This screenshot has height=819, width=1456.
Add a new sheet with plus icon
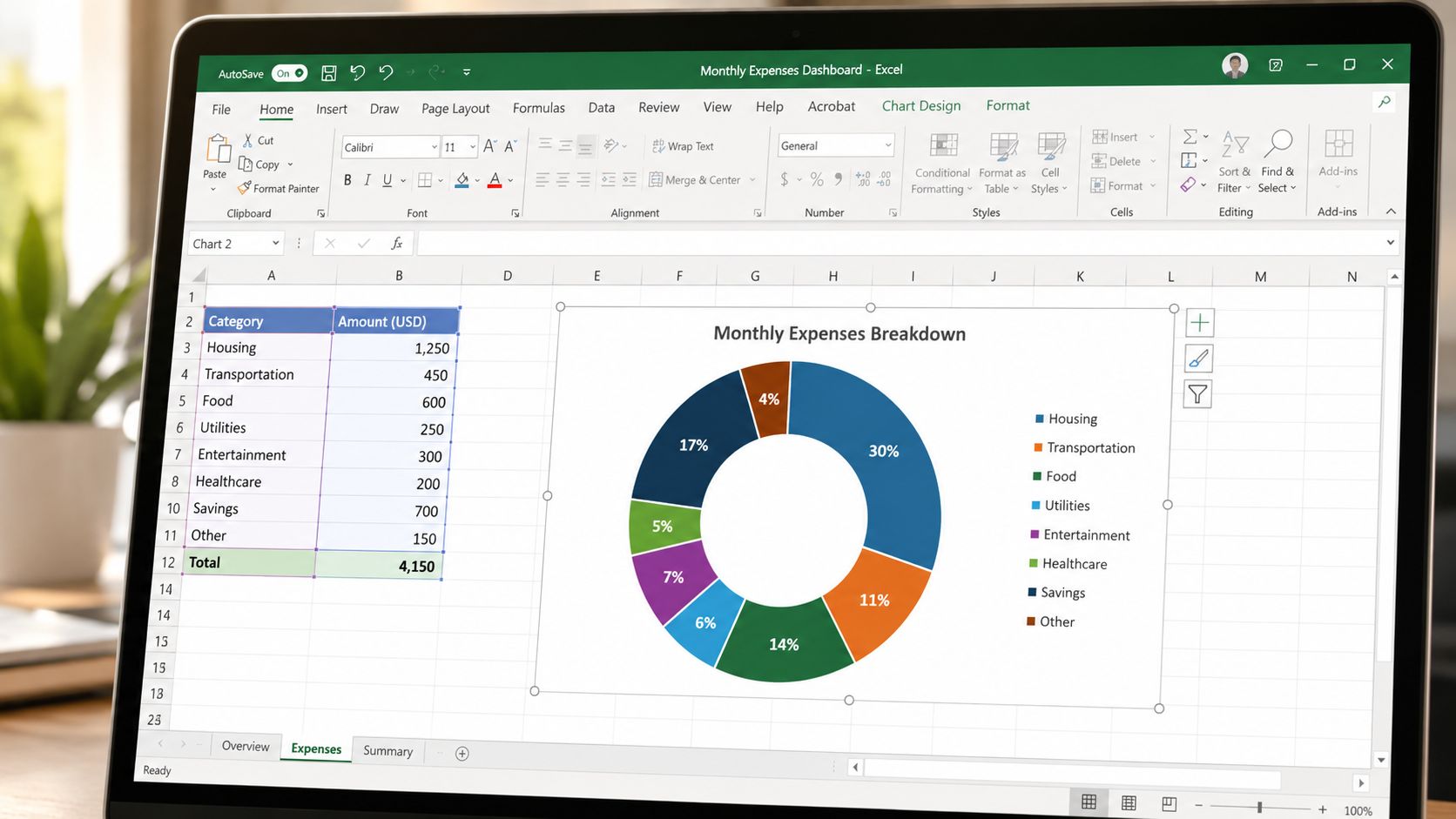click(x=462, y=754)
